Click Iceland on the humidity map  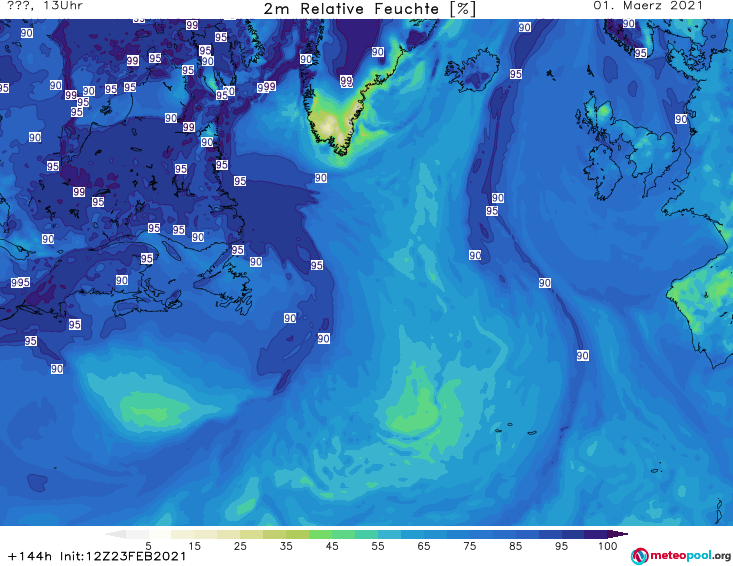[472, 71]
